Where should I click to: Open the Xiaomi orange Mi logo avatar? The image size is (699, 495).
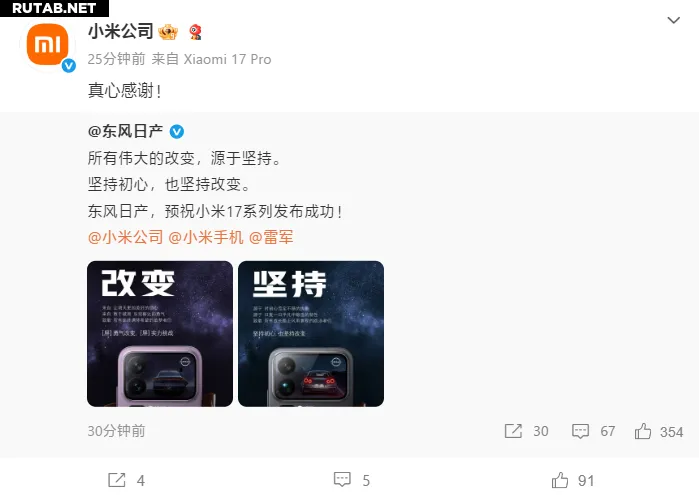47,45
